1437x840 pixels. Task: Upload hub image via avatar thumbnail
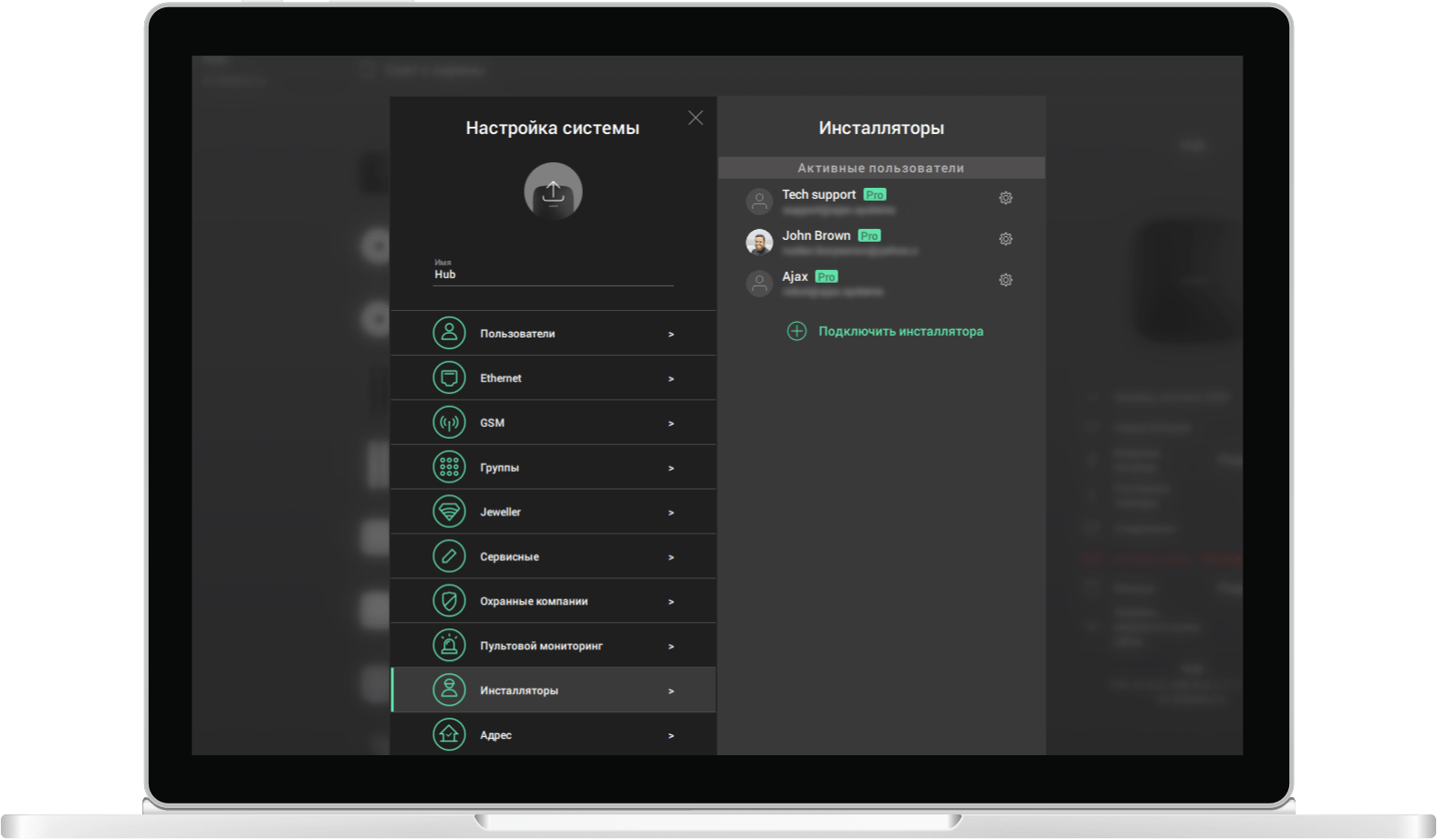[553, 192]
